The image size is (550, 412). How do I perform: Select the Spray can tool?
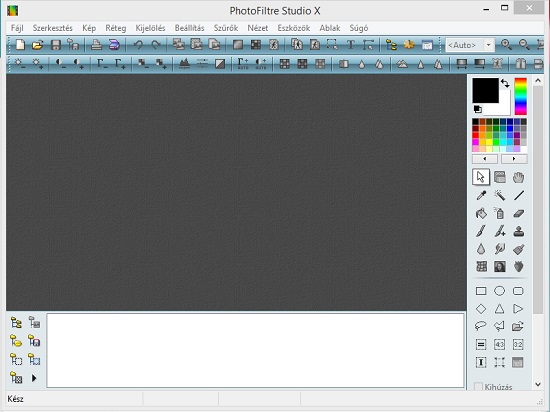click(x=499, y=213)
